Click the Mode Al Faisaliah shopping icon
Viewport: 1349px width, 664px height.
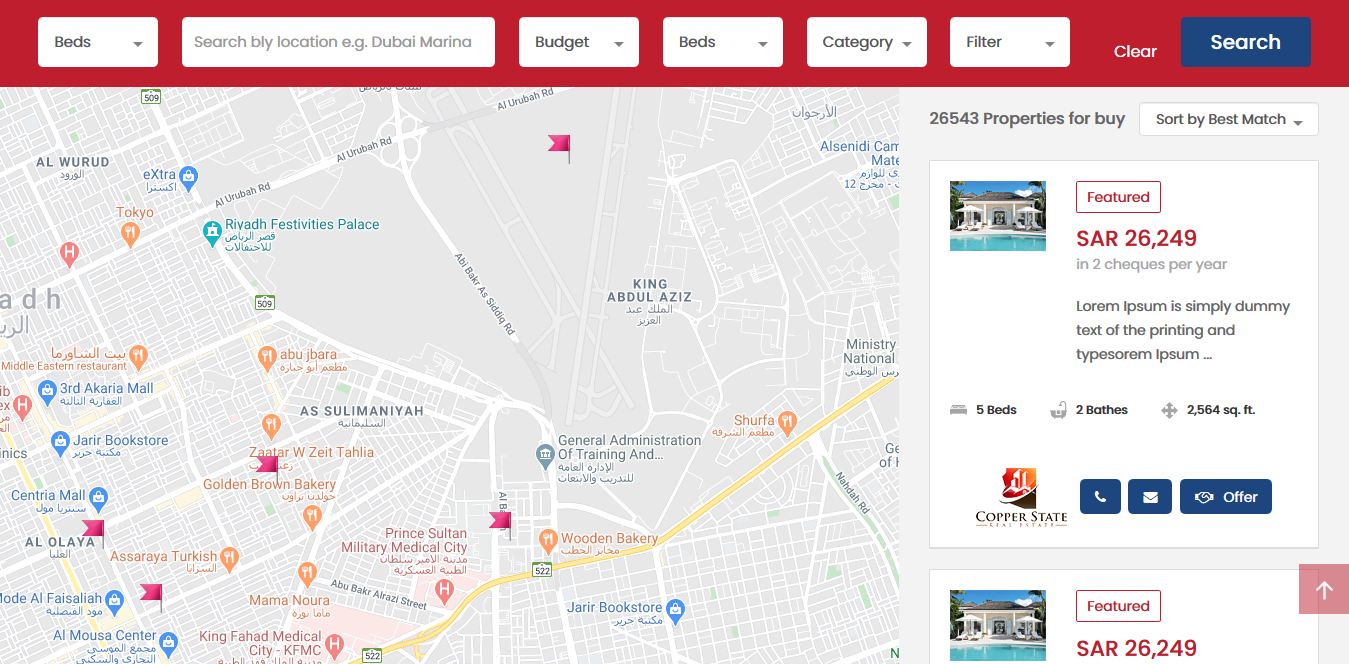[114, 601]
